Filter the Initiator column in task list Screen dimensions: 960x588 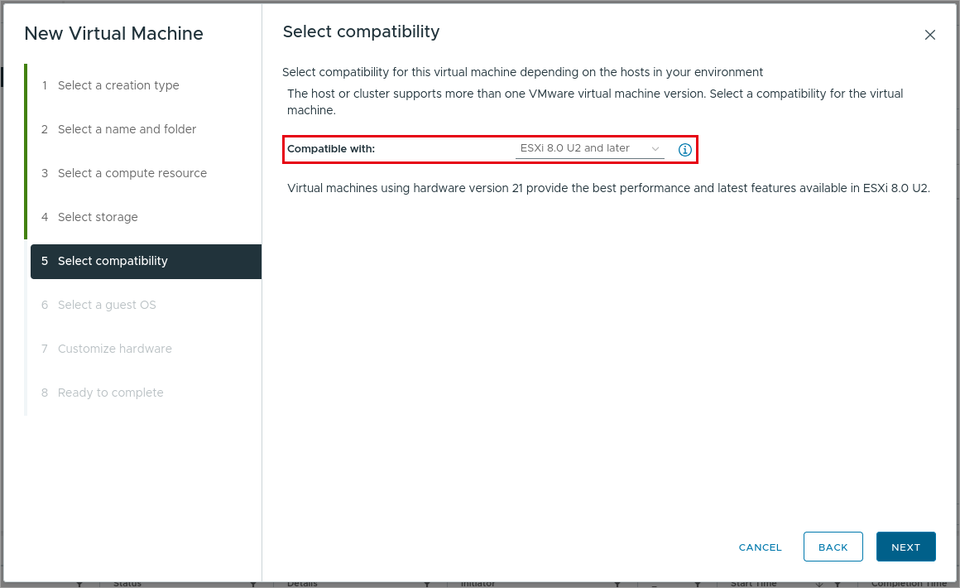[617, 584]
